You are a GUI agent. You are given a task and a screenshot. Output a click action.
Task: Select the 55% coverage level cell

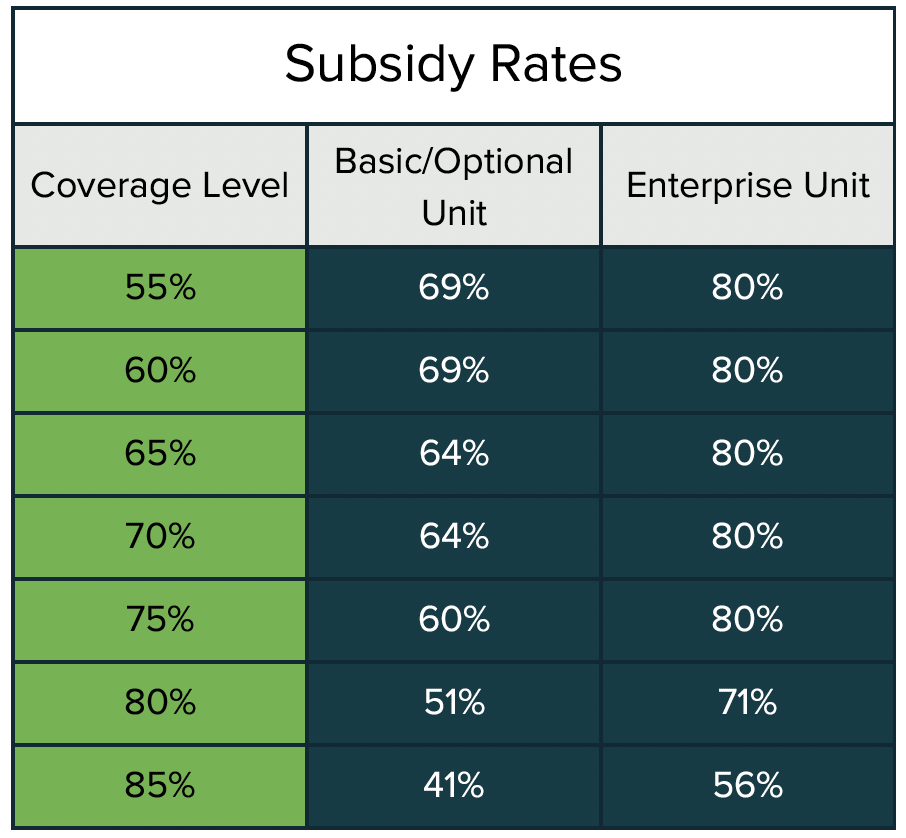[x=160, y=288]
